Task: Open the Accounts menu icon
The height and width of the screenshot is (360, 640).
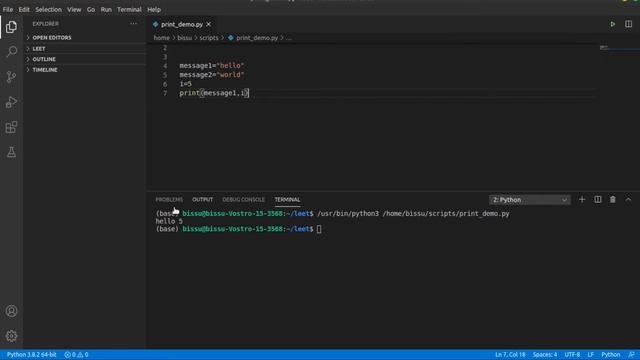Action: point(11,311)
